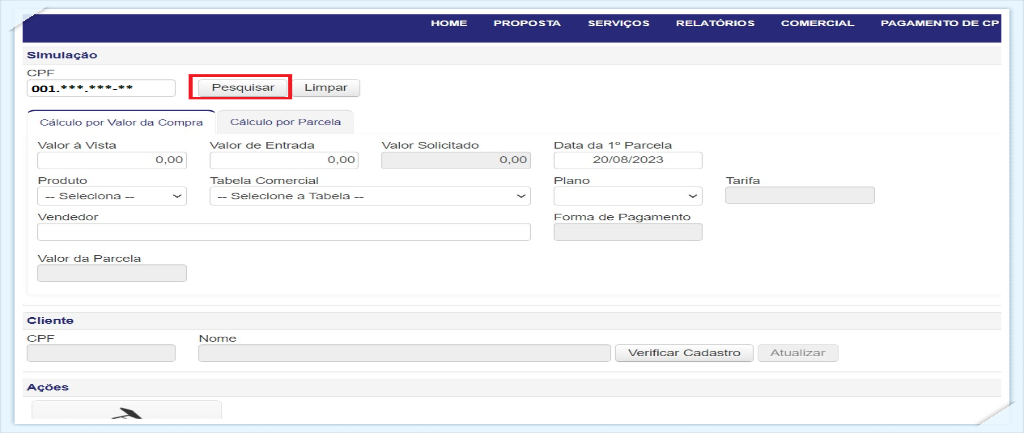1024x433 pixels.
Task: Click the Pesquisar button
Action: (243, 88)
